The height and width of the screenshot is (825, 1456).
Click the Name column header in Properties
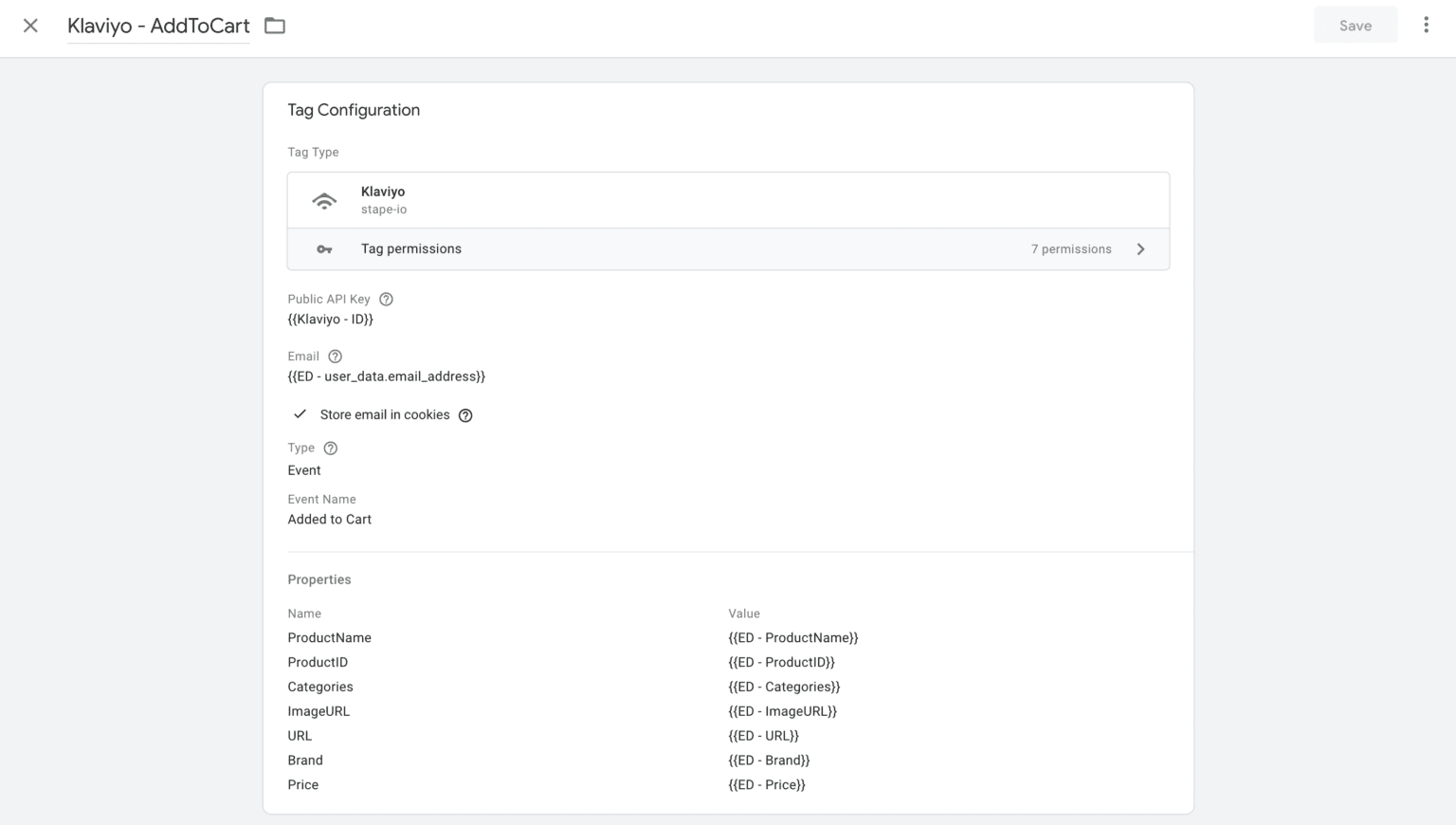(x=304, y=614)
